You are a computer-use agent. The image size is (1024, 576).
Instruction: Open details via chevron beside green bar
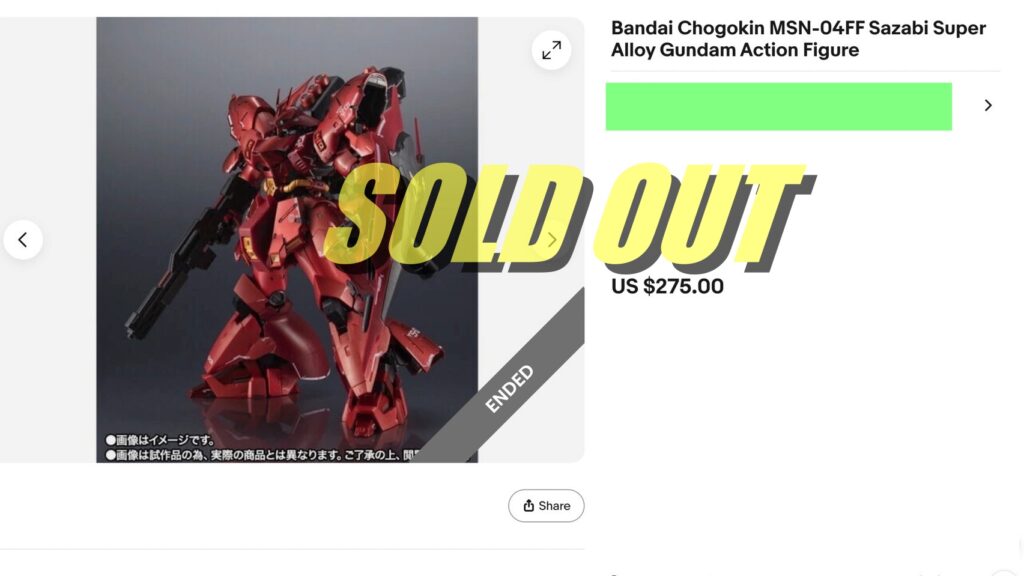[x=988, y=105]
